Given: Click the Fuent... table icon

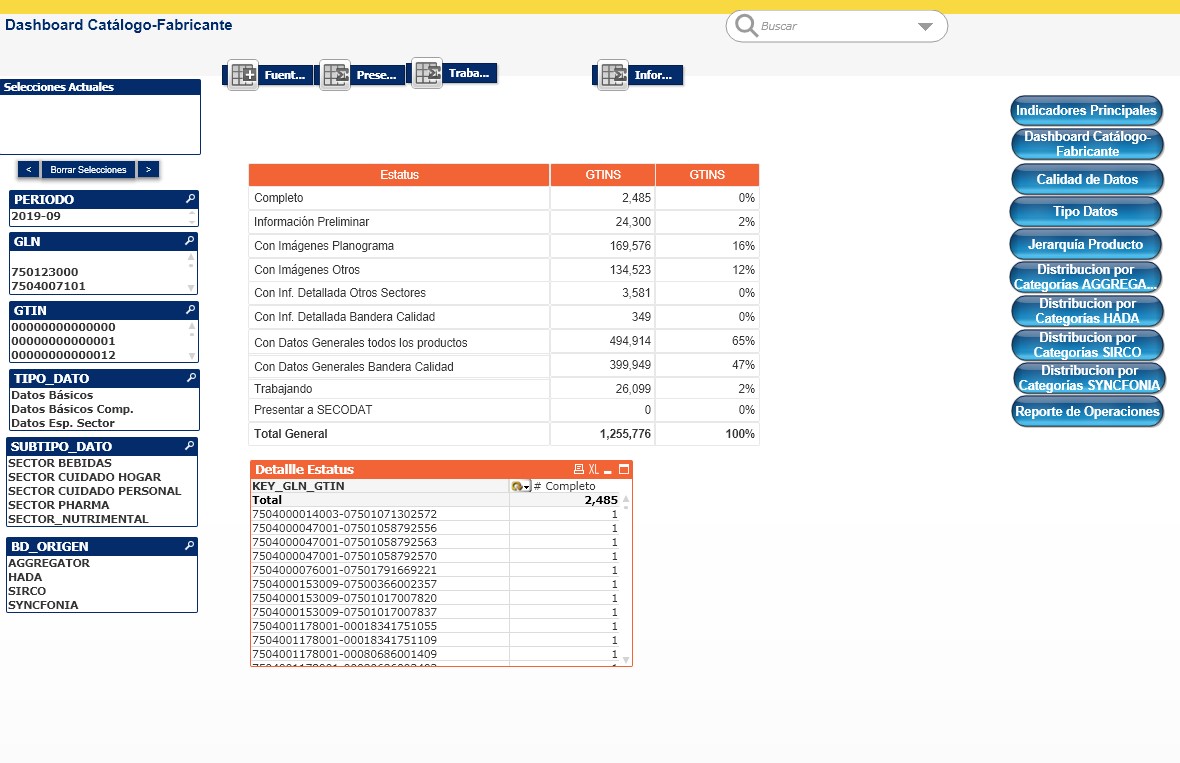Looking at the screenshot, I should [243, 75].
